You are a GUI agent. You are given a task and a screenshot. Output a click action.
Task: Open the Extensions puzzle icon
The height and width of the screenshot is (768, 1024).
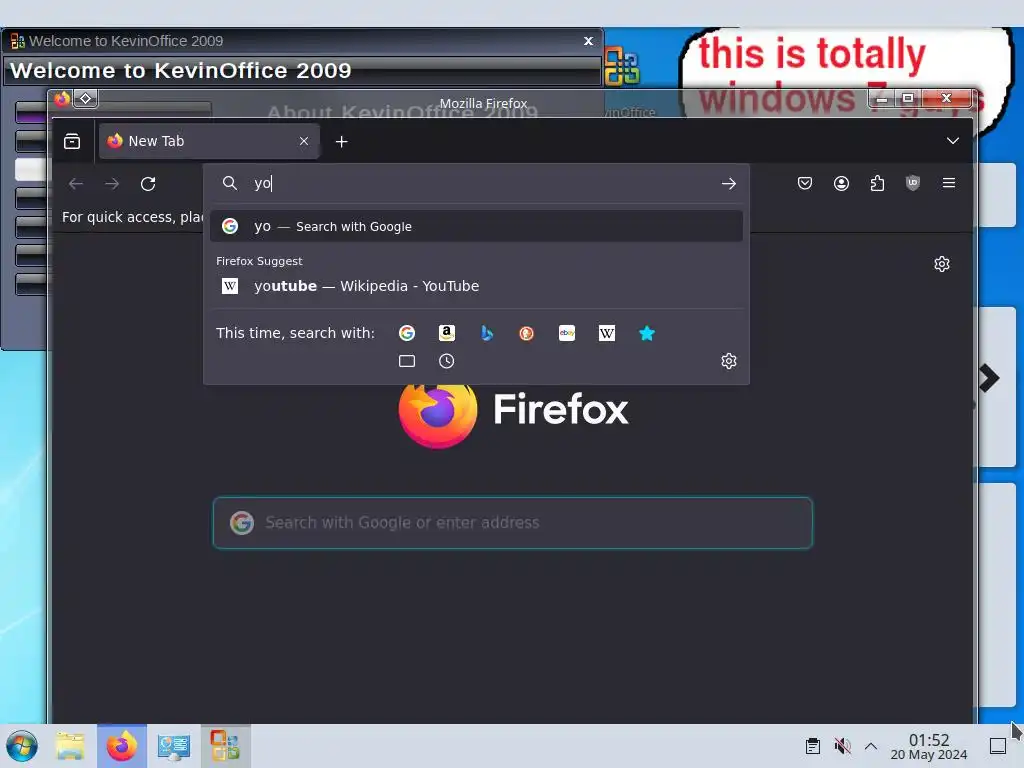(877, 184)
